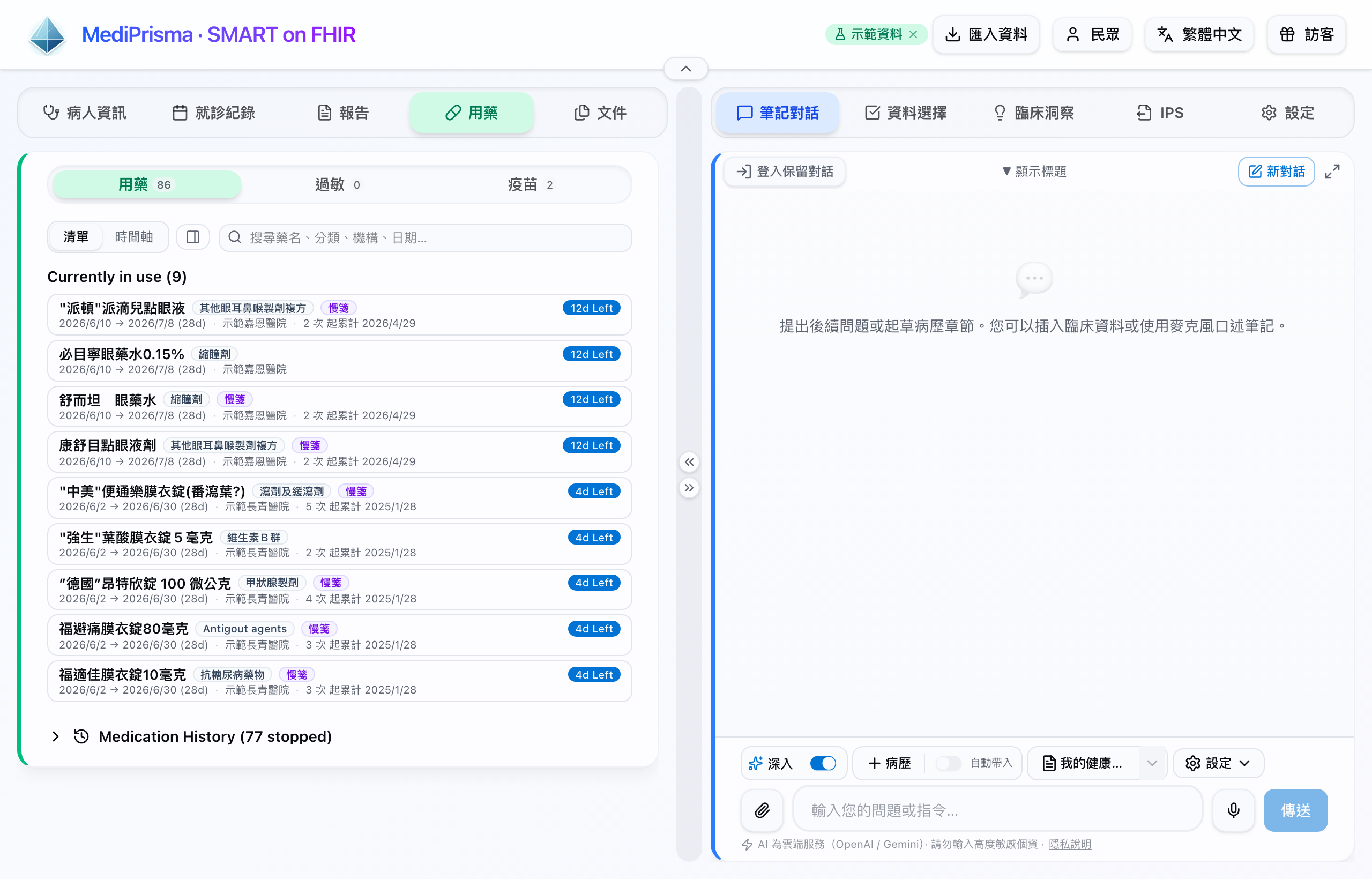Viewport: 1372px width, 879px height.
Task: Click the 我的健康... template button
Action: click(x=1083, y=763)
